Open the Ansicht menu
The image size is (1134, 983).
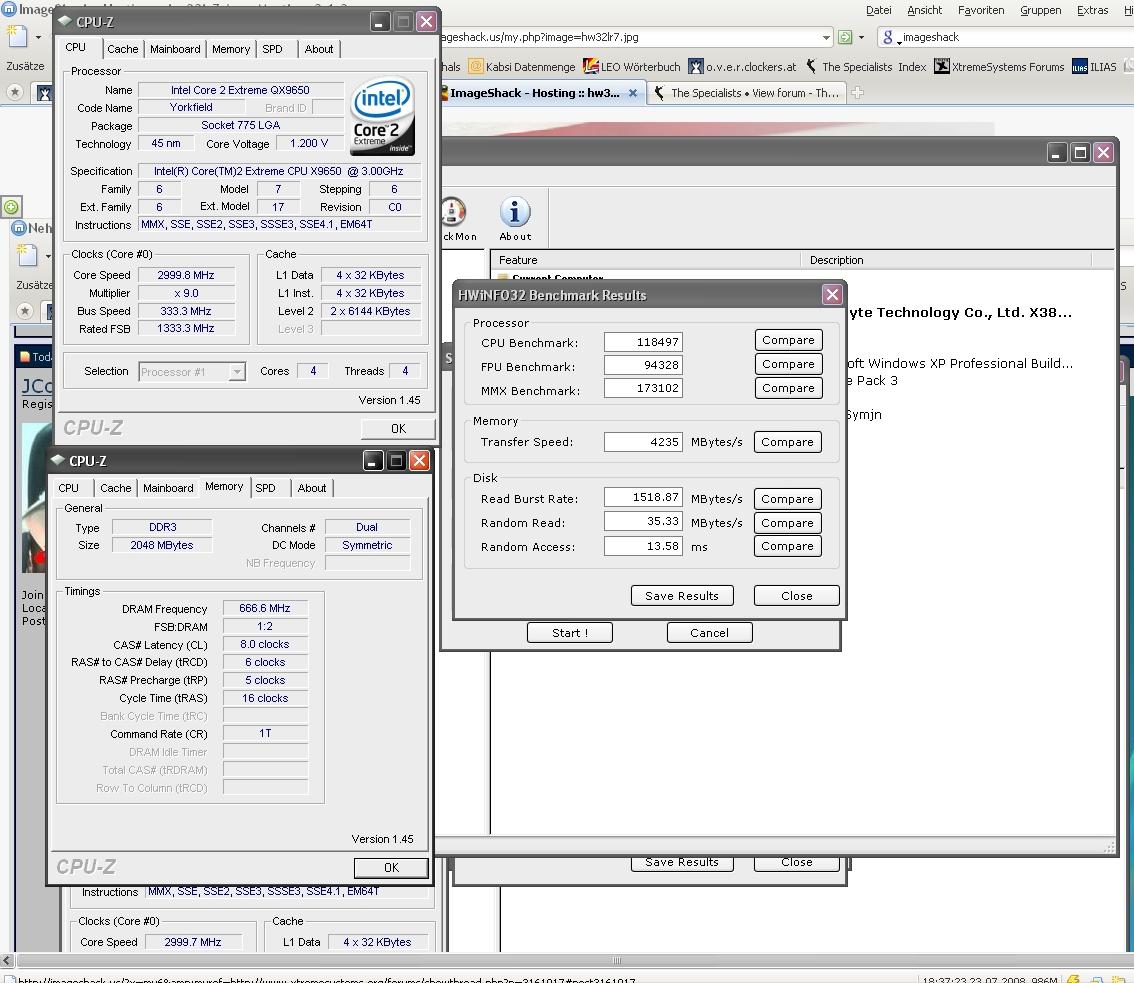pos(924,10)
